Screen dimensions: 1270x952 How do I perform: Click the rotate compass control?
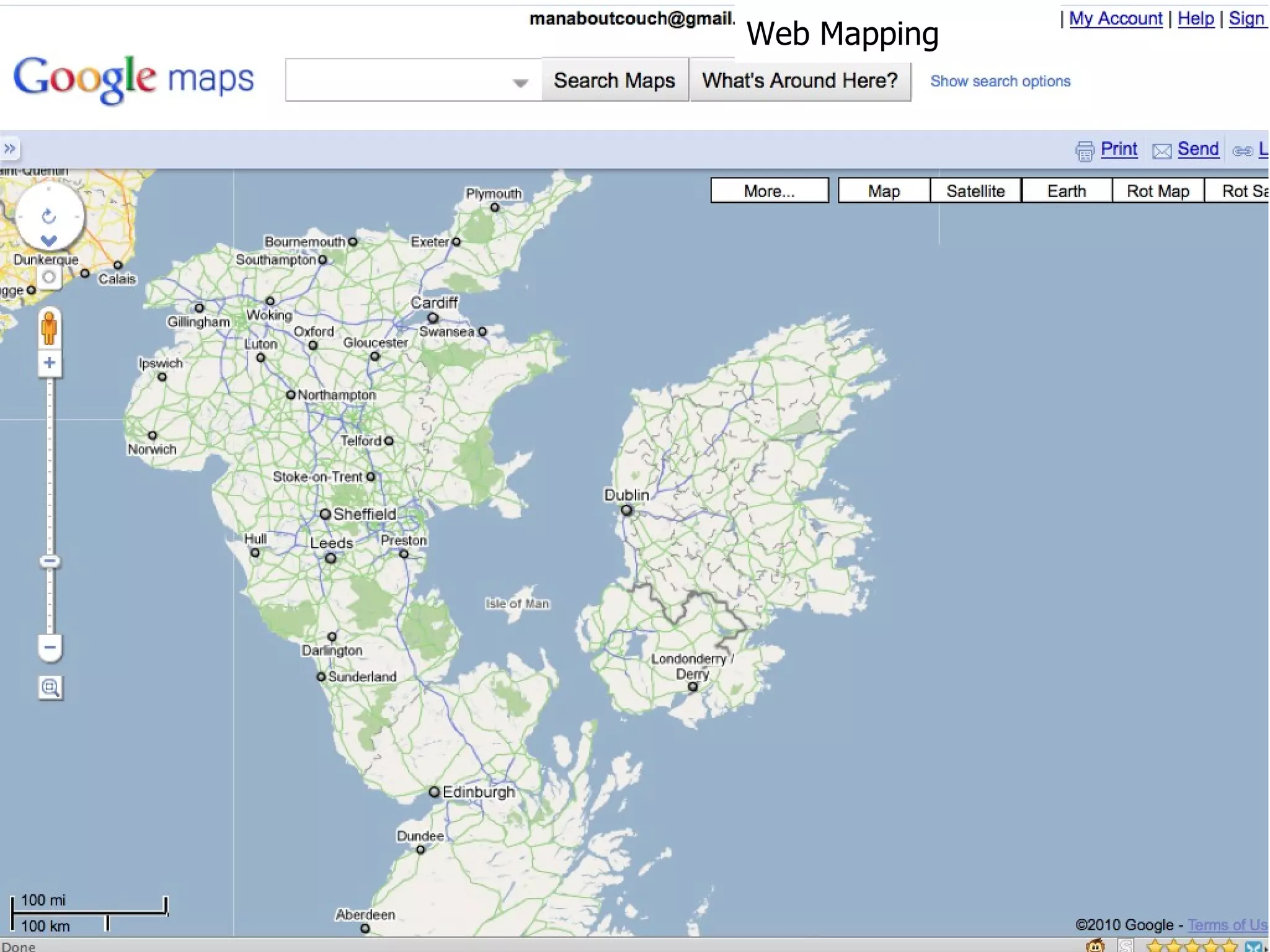48,216
